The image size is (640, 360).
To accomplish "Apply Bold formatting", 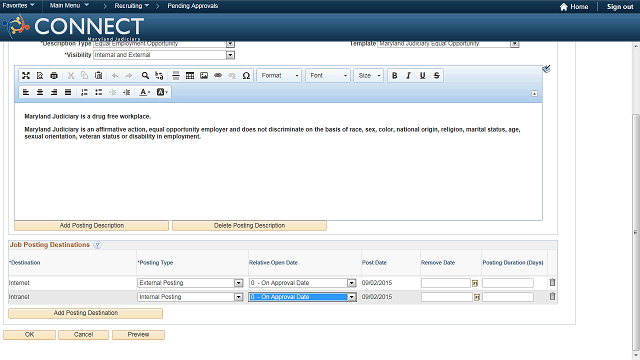I will pos(395,76).
